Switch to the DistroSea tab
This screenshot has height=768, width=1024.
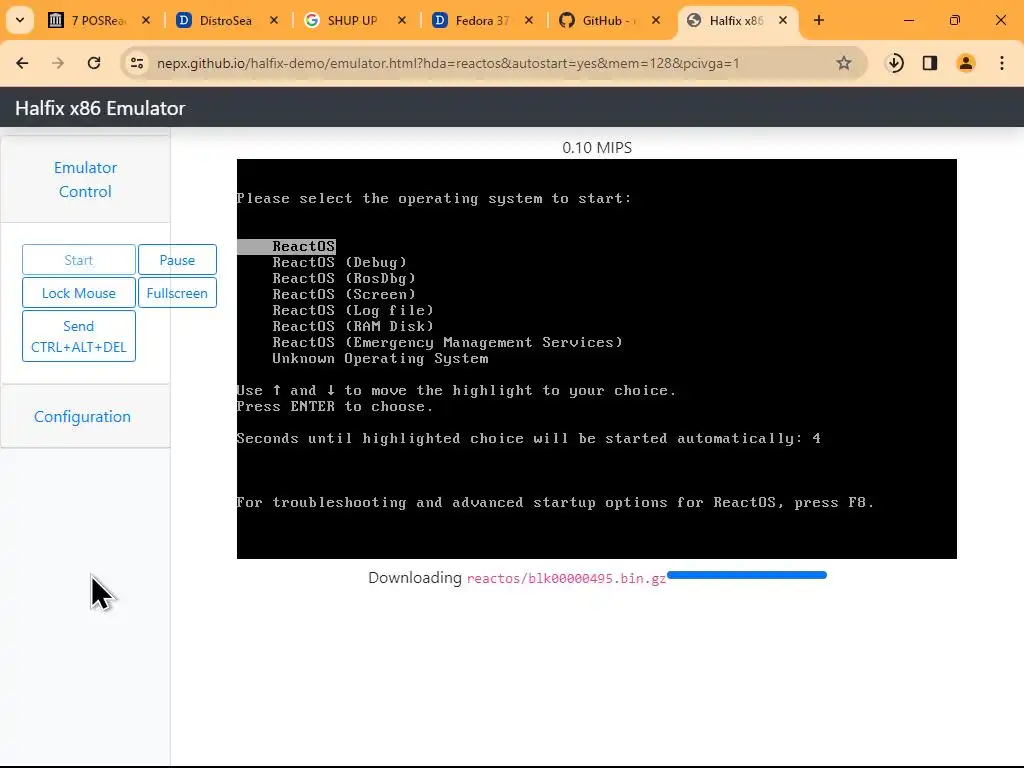[x=225, y=20]
